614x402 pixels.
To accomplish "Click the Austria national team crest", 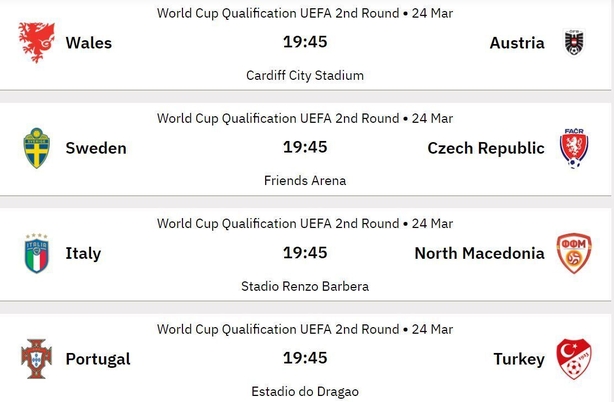I will tap(574, 42).
